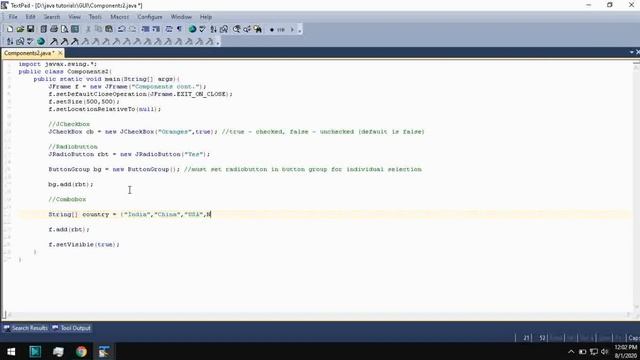Run spell check from the upper toolbar
Screen dimensions: 640x360
pyautogui.click(x=202, y=29)
